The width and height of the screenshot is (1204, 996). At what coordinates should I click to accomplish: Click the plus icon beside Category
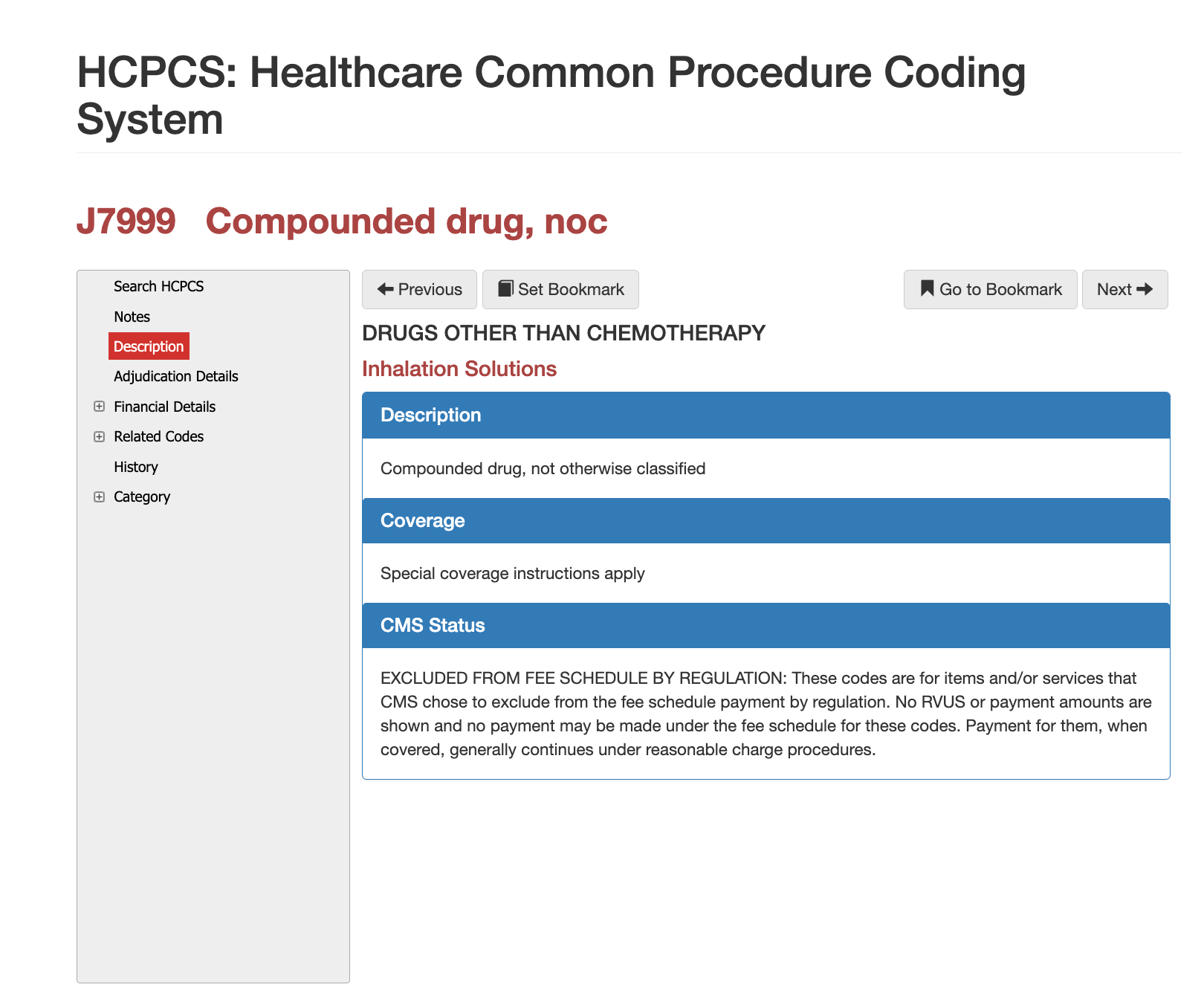tap(100, 497)
